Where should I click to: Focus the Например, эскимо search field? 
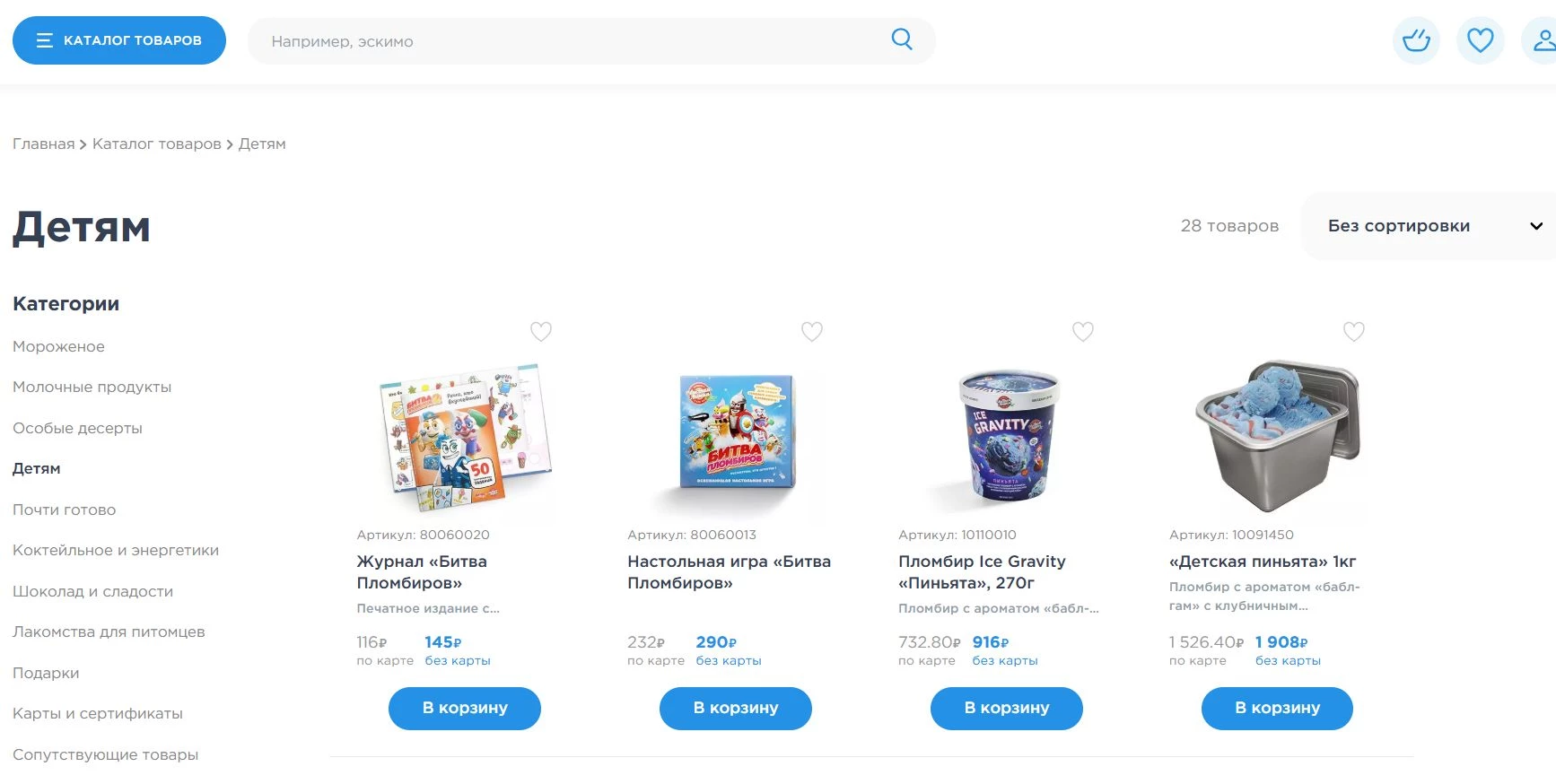(x=574, y=41)
